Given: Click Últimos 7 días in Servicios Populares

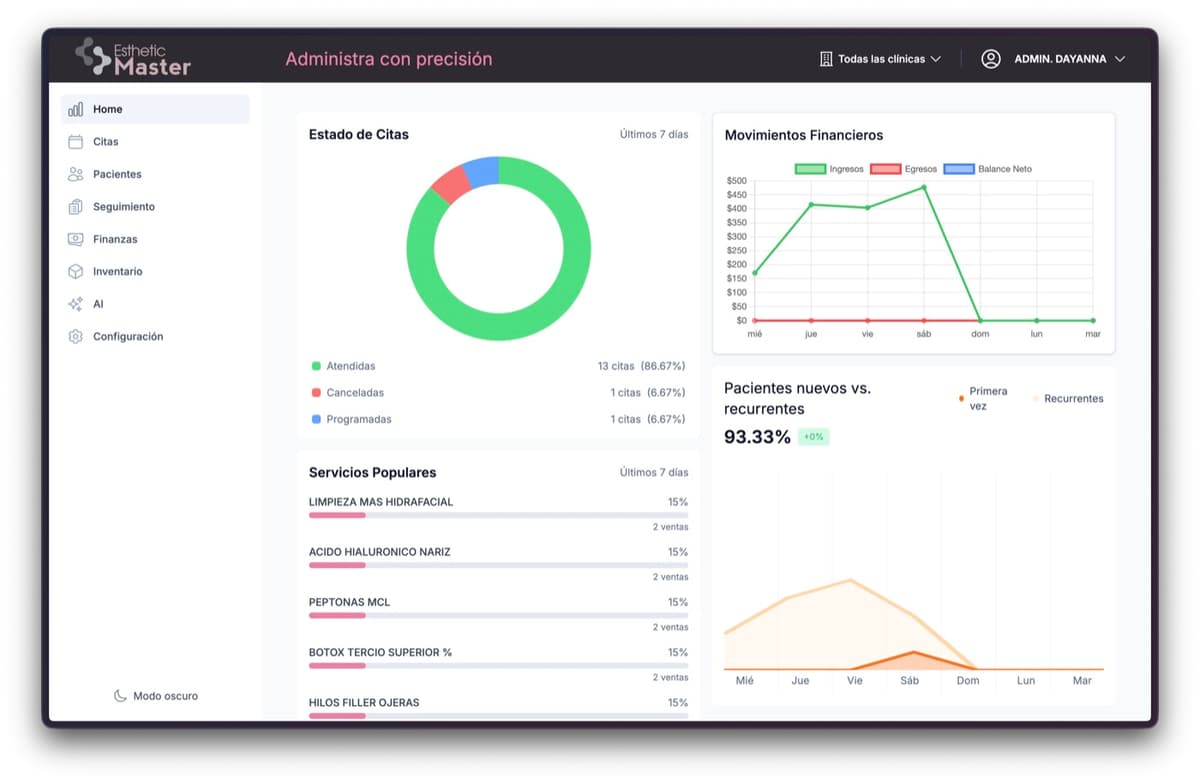Looking at the screenshot, I should tap(654, 472).
